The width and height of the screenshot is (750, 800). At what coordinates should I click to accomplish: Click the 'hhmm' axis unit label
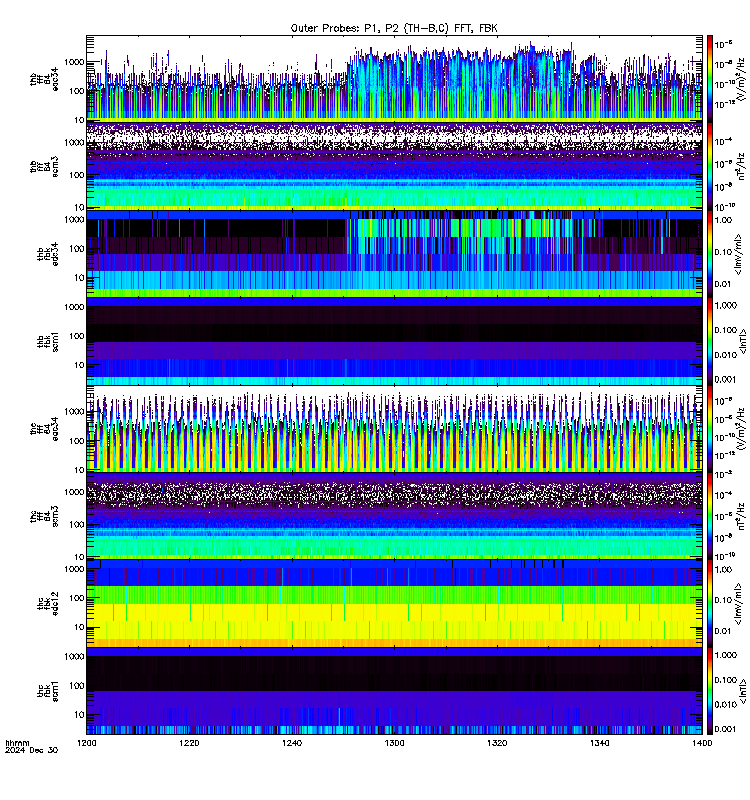point(17,743)
